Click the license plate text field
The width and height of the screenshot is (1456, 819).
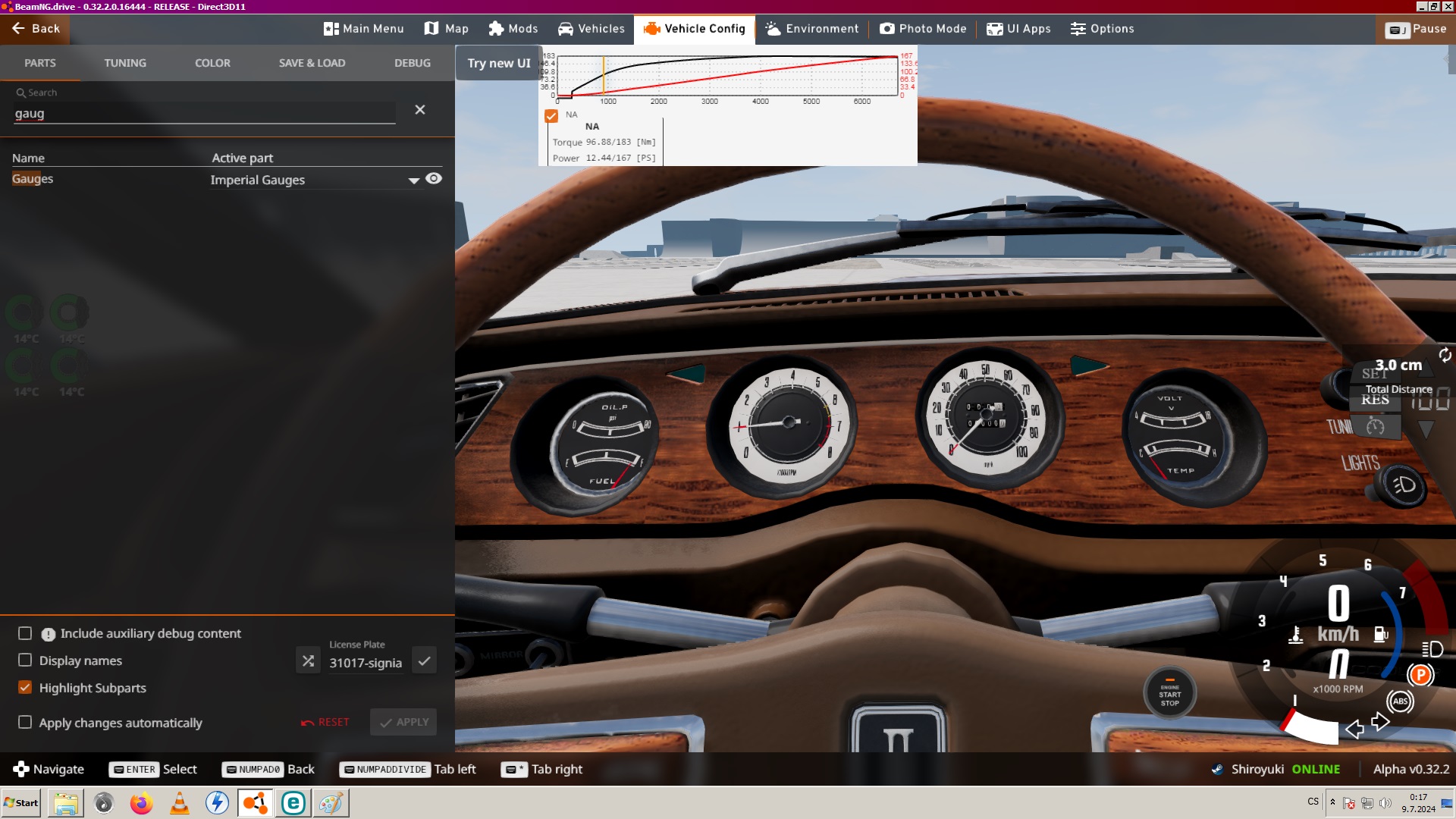pyautogui.click(x=366, y=663)
